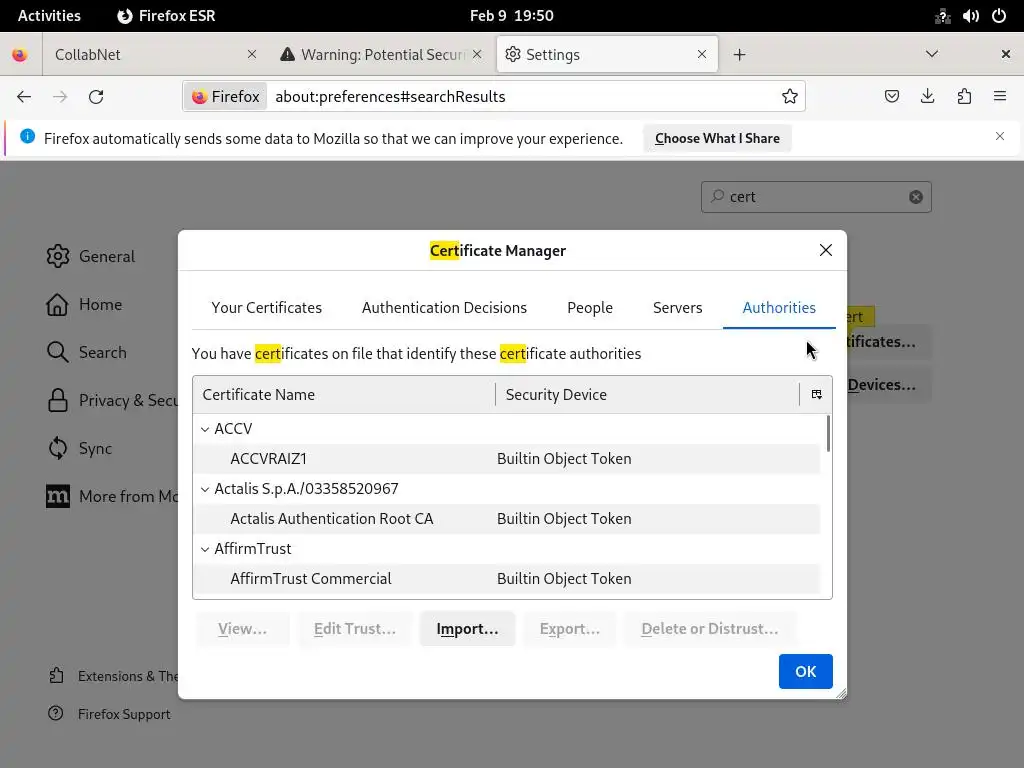Select the Authorities tab
The width and height of the screenshot is (1024, 768).
pos(779,308)
